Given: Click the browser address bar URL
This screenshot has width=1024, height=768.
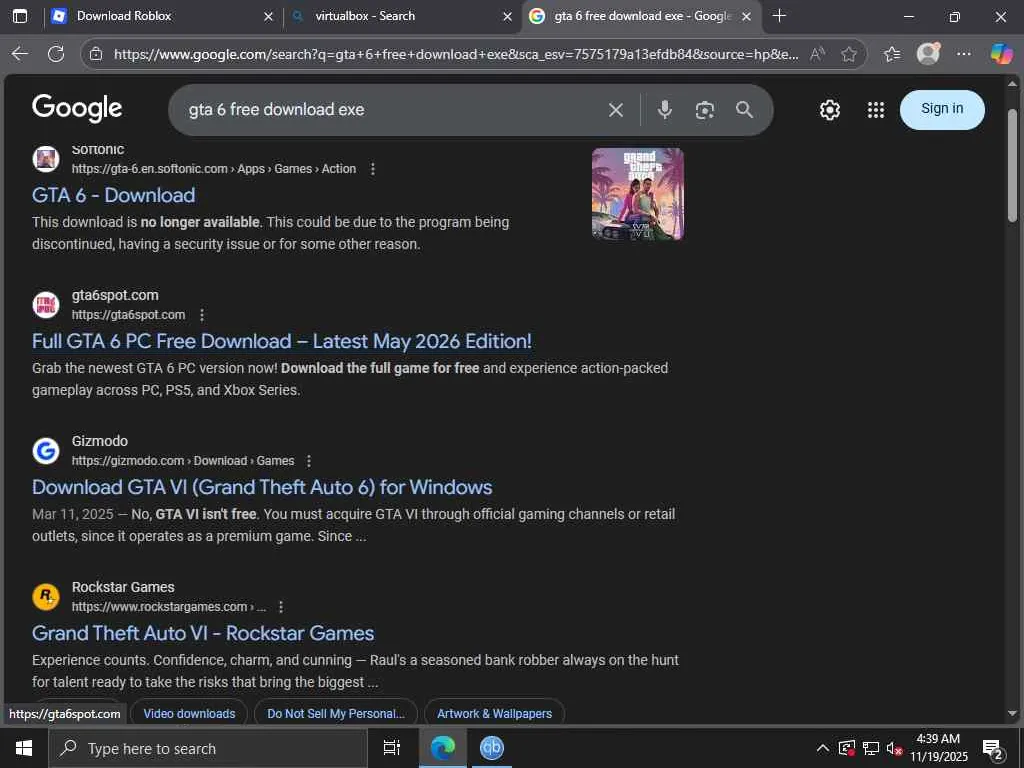Looking at the screenshot, I should tap(456, 54).
